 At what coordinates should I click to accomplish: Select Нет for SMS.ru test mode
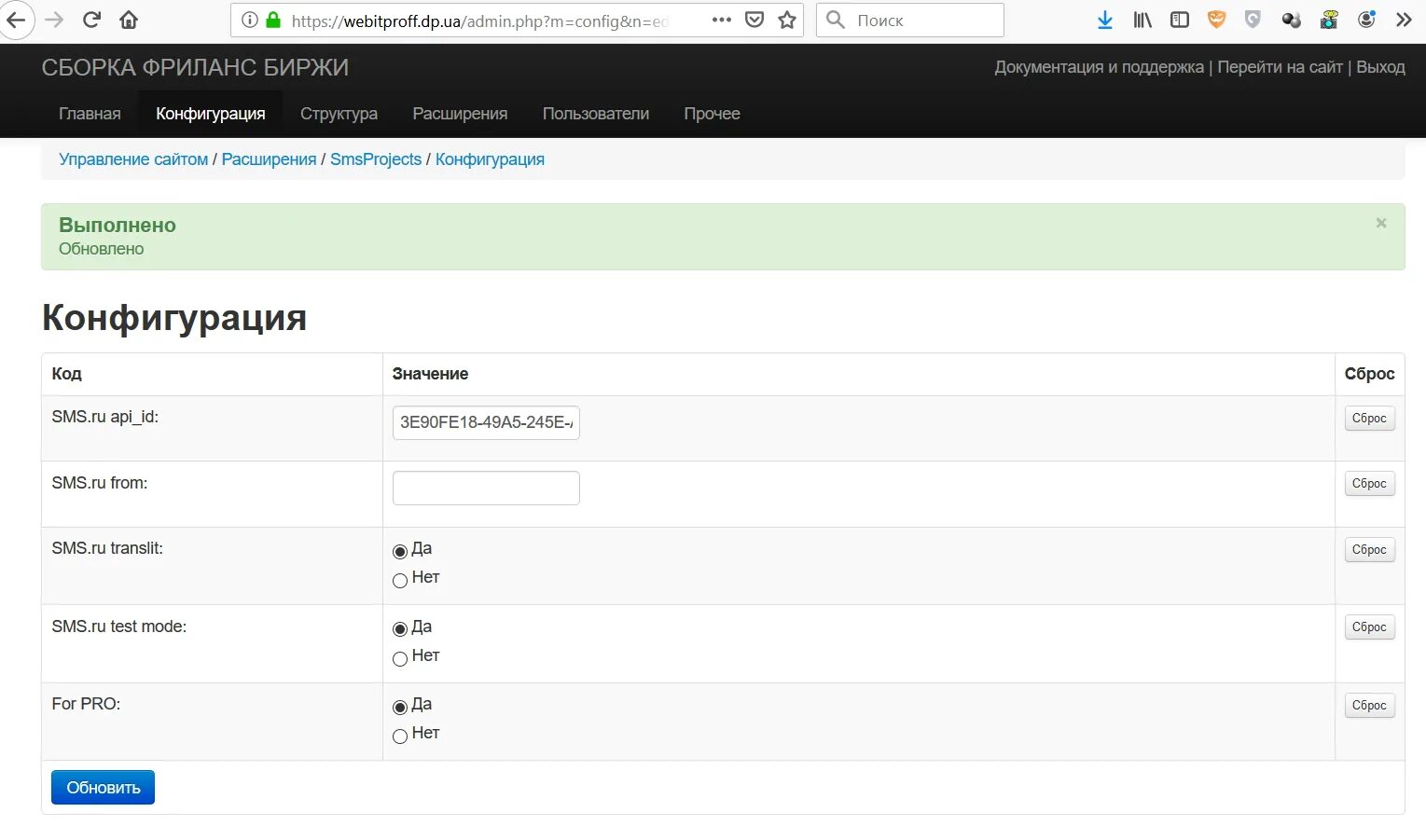click(400, 658)
